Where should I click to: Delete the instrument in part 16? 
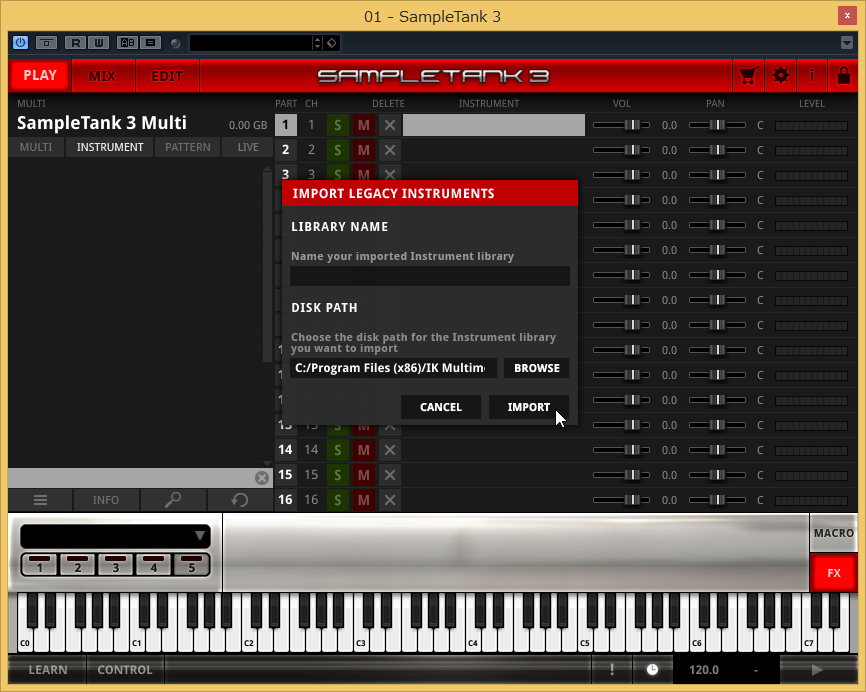pyautogui.click(x=389, y=500)
